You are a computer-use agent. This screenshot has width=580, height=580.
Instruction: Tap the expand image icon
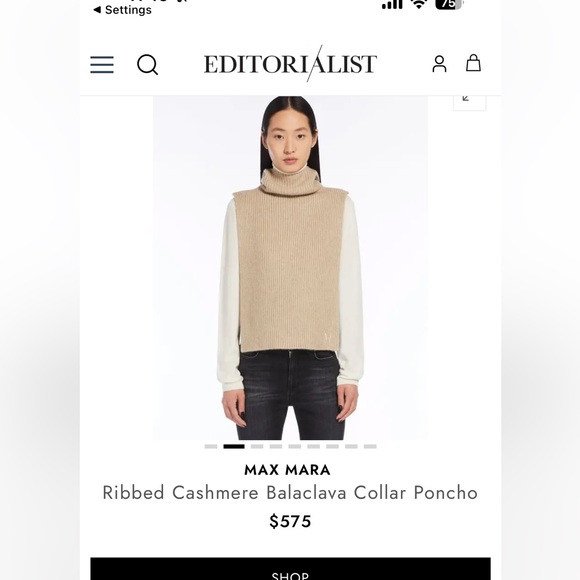tap(469, 102)
